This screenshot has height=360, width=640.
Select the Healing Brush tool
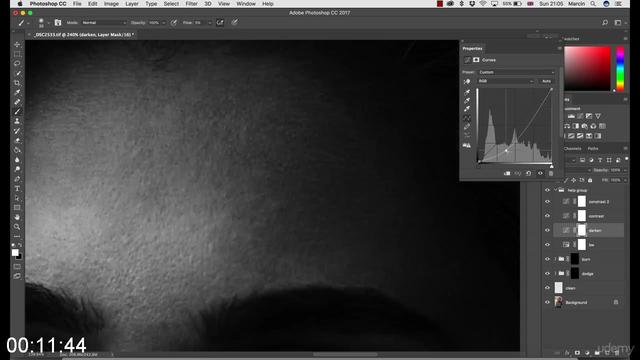pos(17,102)
